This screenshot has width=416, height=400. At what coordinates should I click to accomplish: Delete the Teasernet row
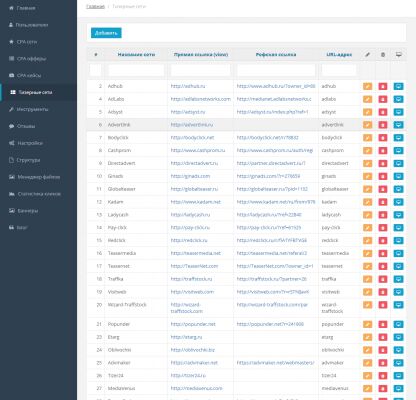click(x=383, y=266)
